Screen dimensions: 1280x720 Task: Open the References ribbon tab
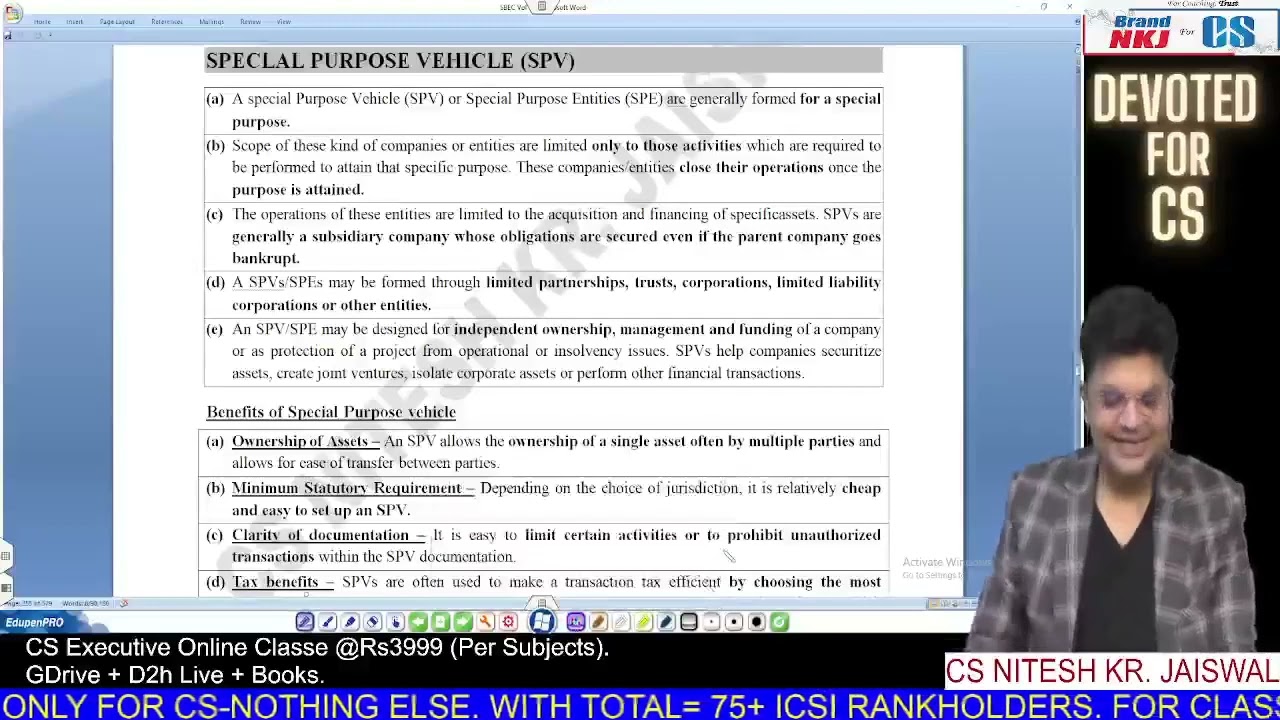[166, 22]
